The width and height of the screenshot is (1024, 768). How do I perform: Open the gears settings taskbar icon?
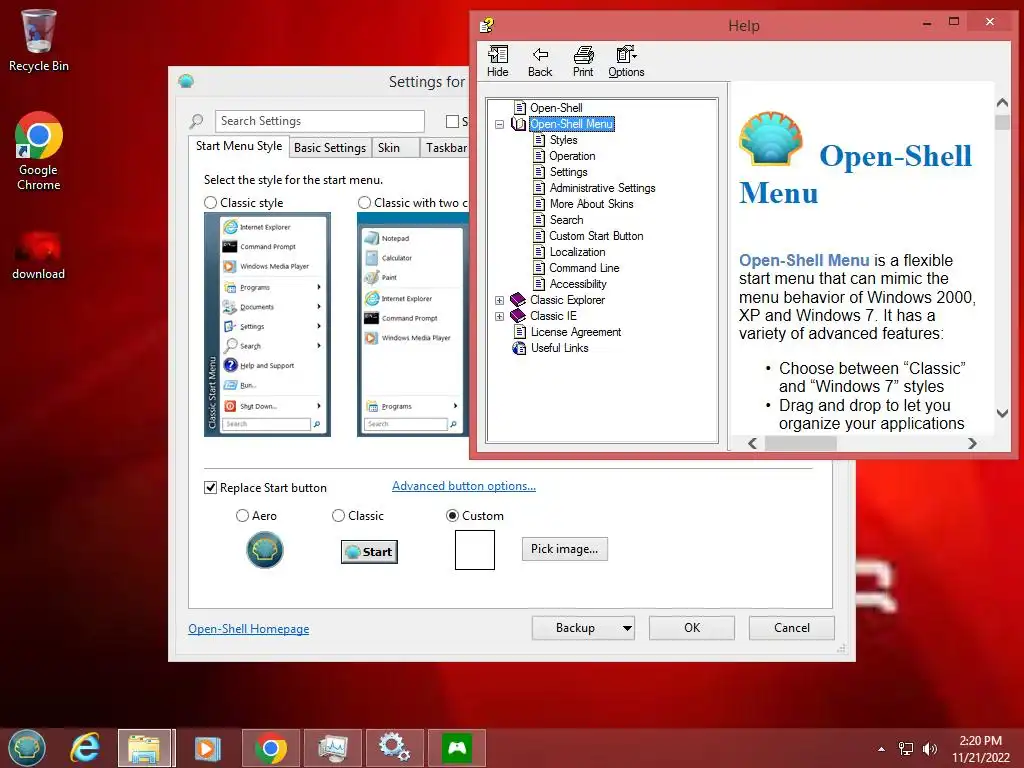coord(394,748)
